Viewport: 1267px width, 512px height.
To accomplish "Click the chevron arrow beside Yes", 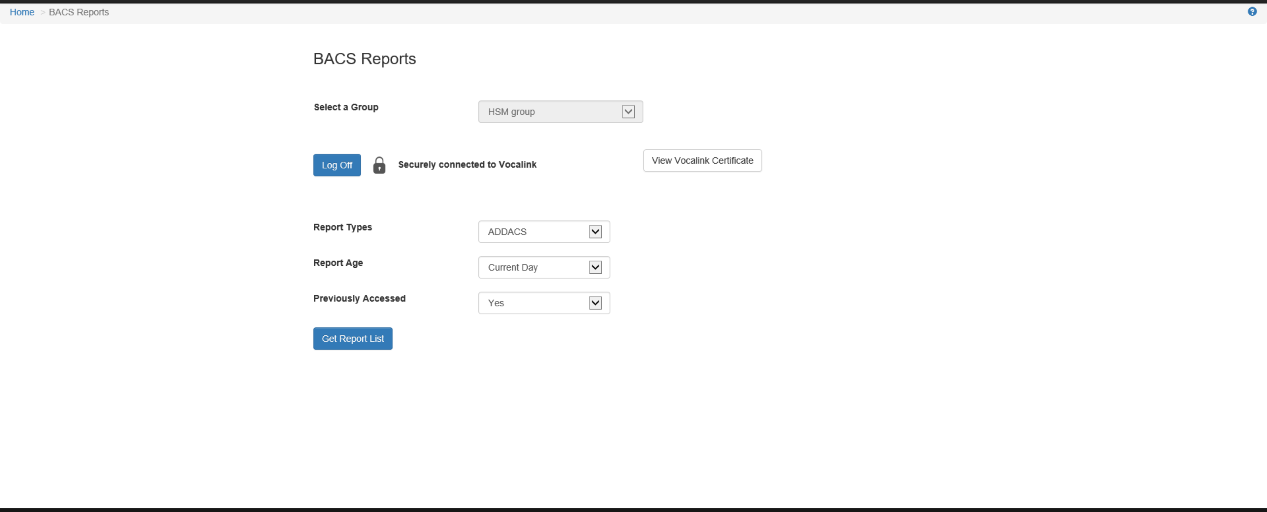I will pyautogui.click(x=595, y=303).
